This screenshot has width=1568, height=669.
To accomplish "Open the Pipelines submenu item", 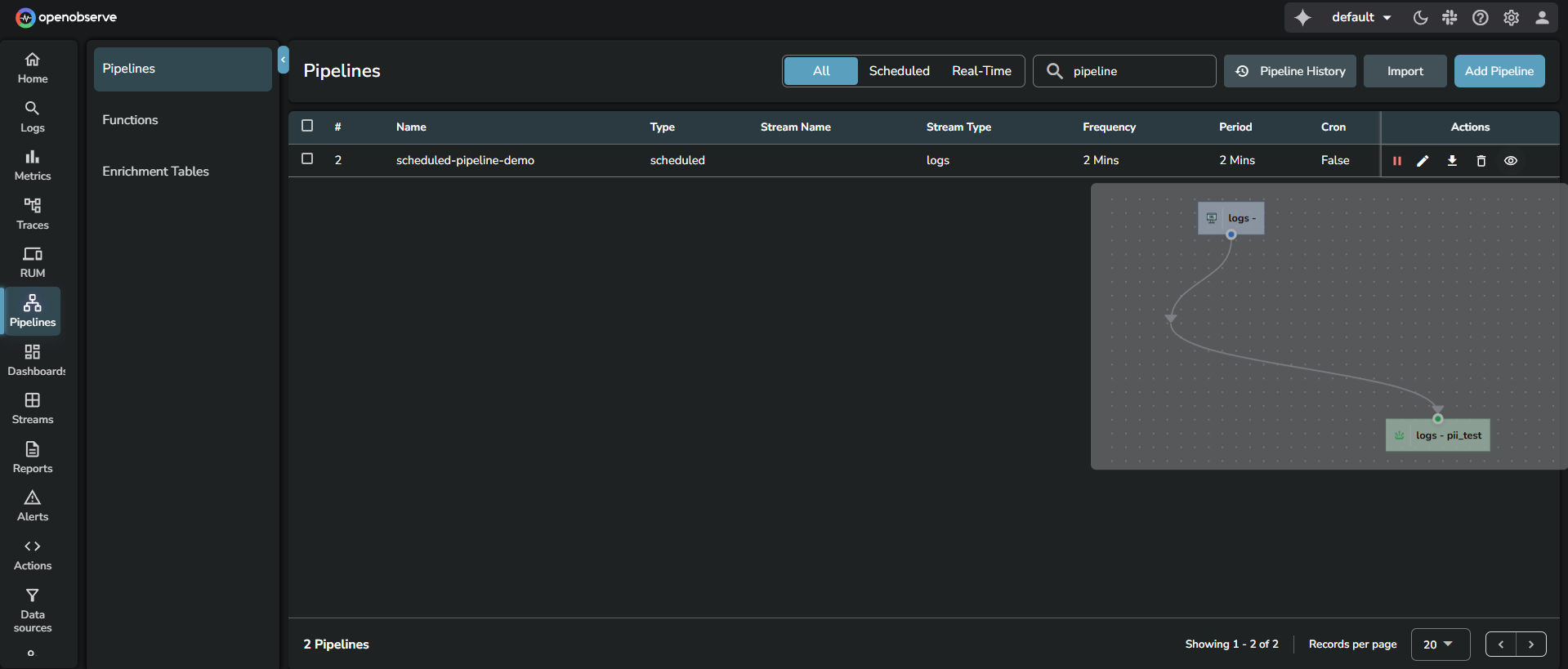I will (x=183, y=69).
